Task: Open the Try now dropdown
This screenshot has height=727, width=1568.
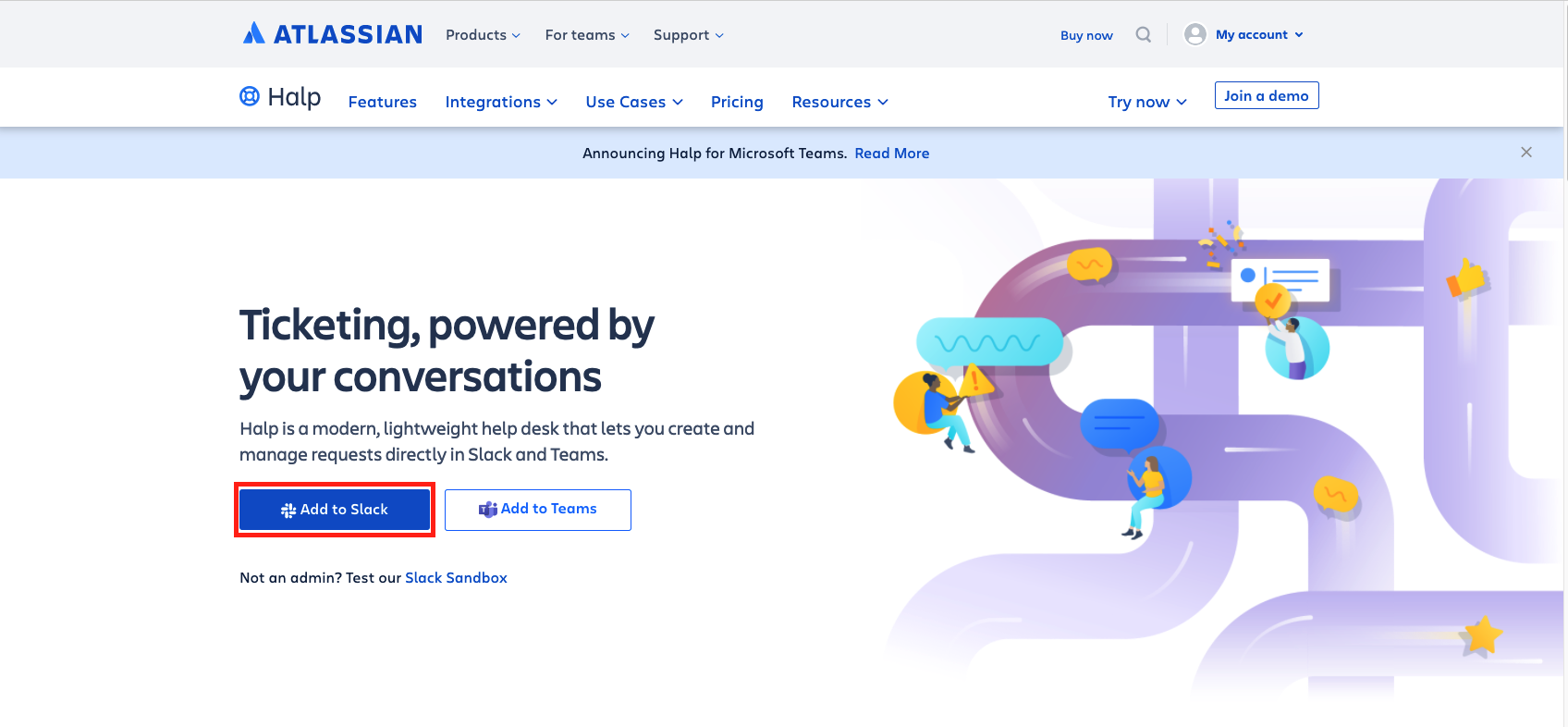Action: 1147,102
